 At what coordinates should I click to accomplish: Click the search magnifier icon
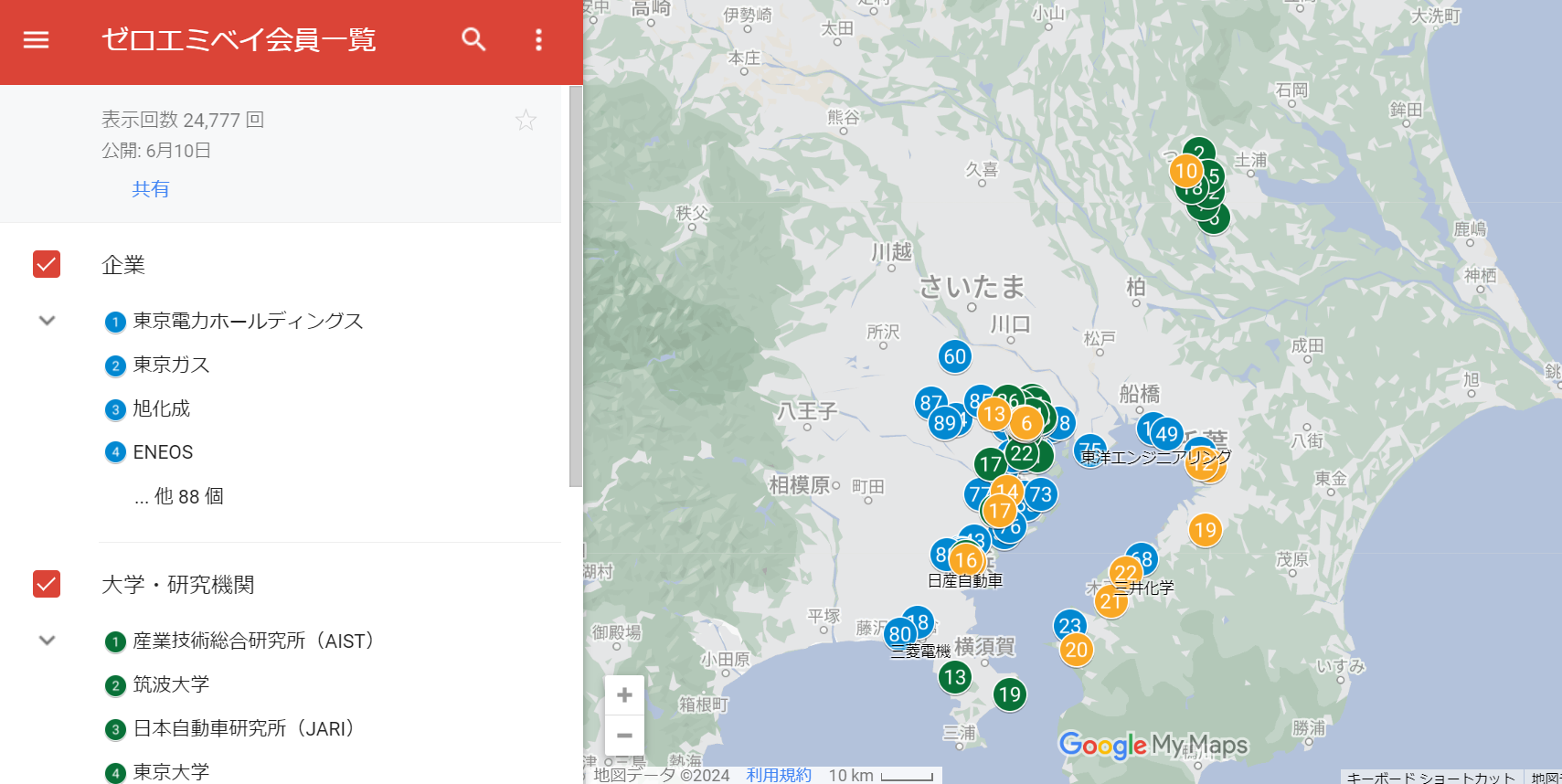[x=473, y=39]
